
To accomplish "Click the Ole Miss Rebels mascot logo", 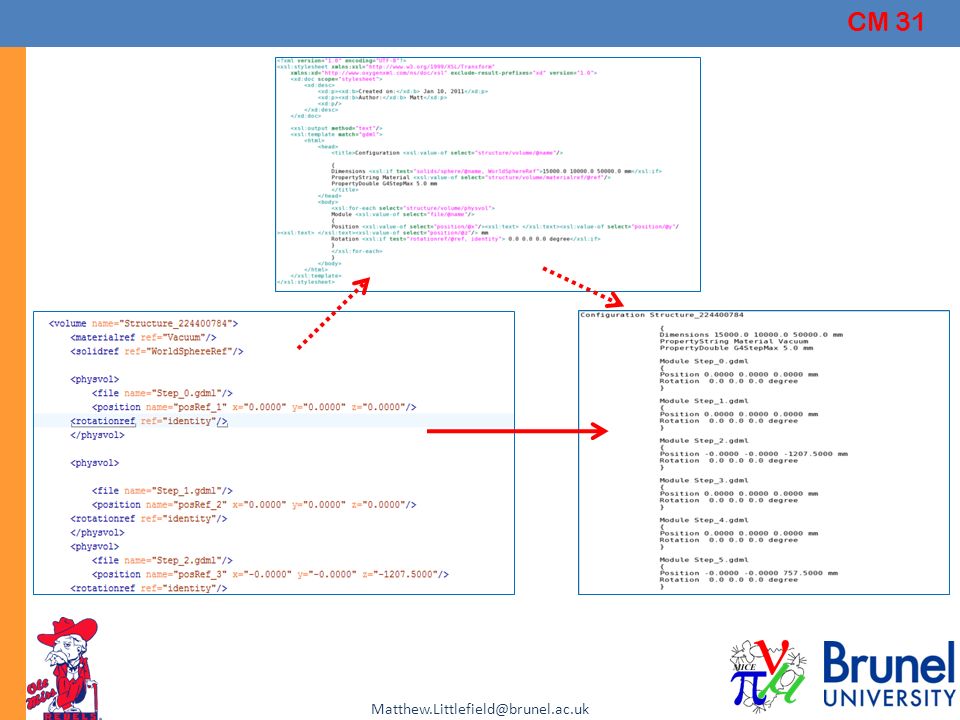I will pyautogui.click(x=63, y=668).
